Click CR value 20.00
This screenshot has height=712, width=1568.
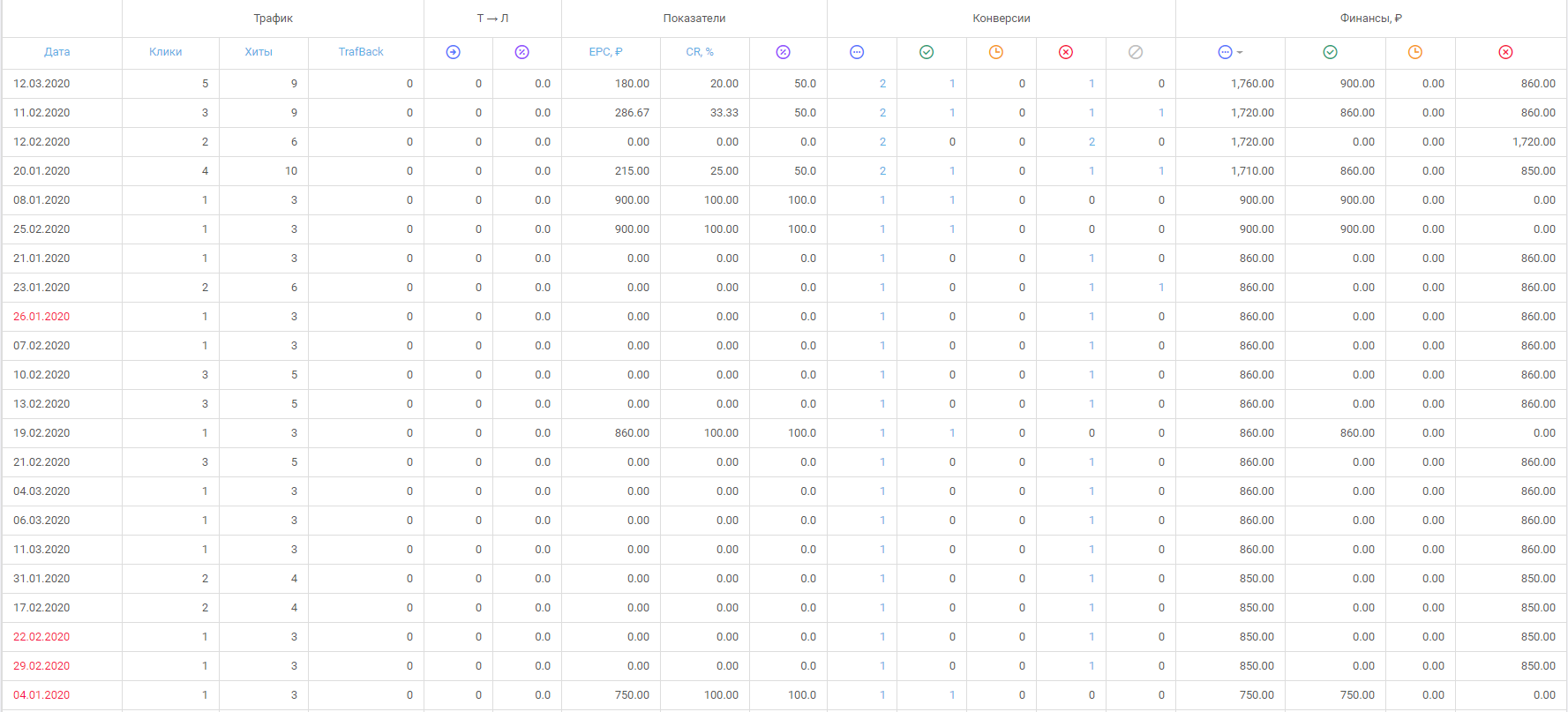724,84
